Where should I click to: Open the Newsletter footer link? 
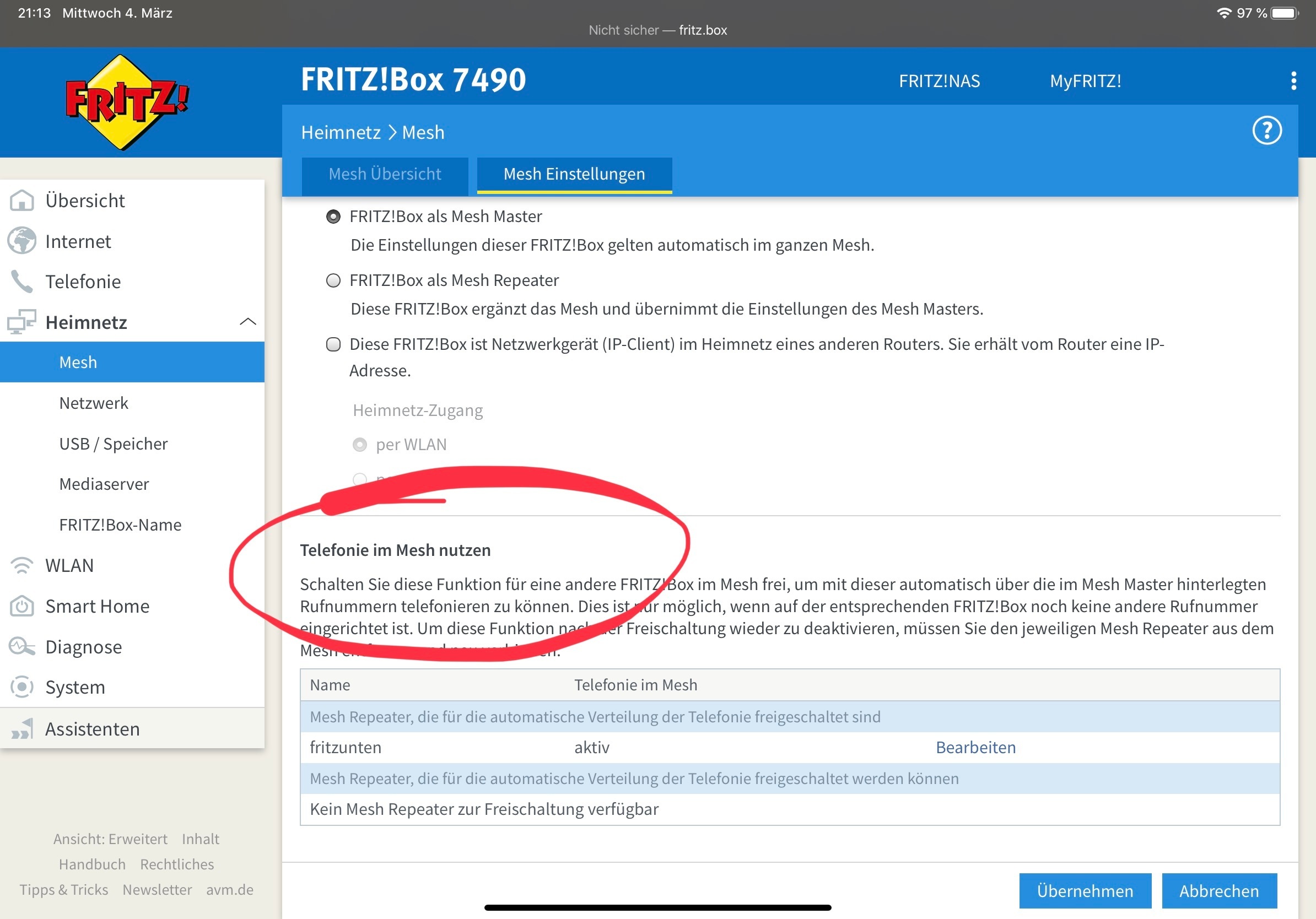pyautogui.click(x=157, y=889)
